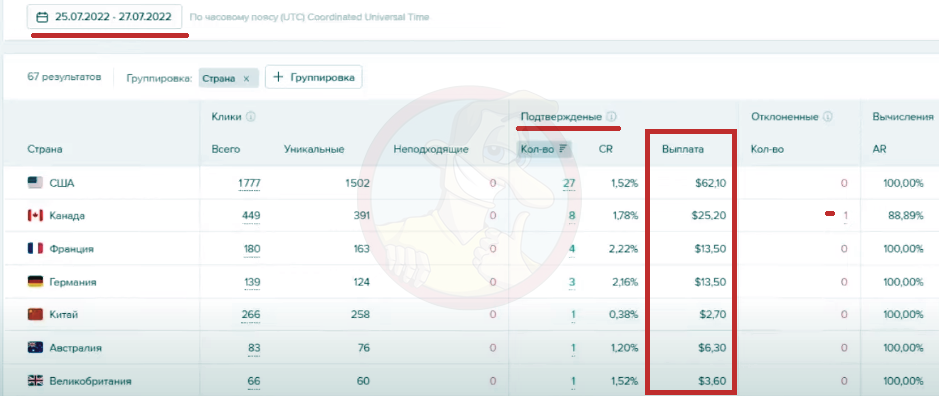The image size is (939, 396).
Task: Show info icon next to Клики
Action: [x=250, y=117]
